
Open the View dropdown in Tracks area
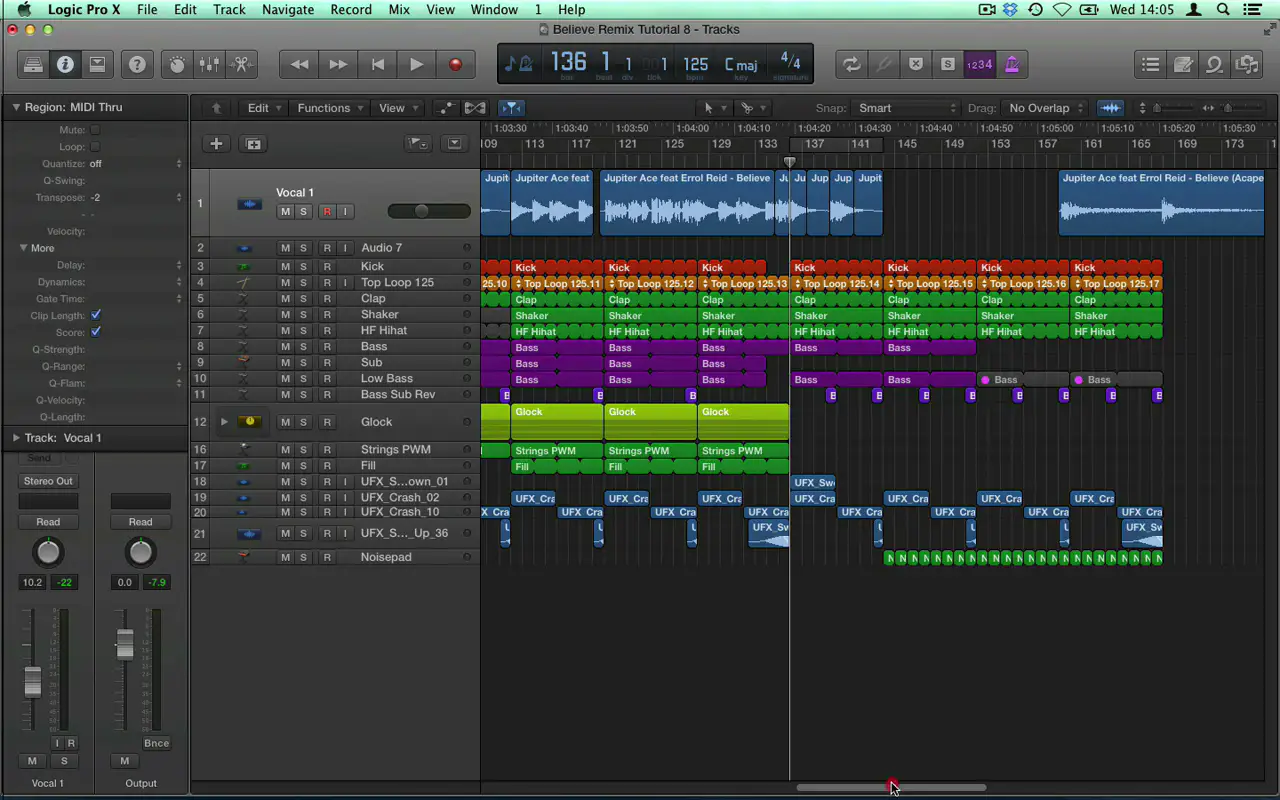(x=399, y=108)
